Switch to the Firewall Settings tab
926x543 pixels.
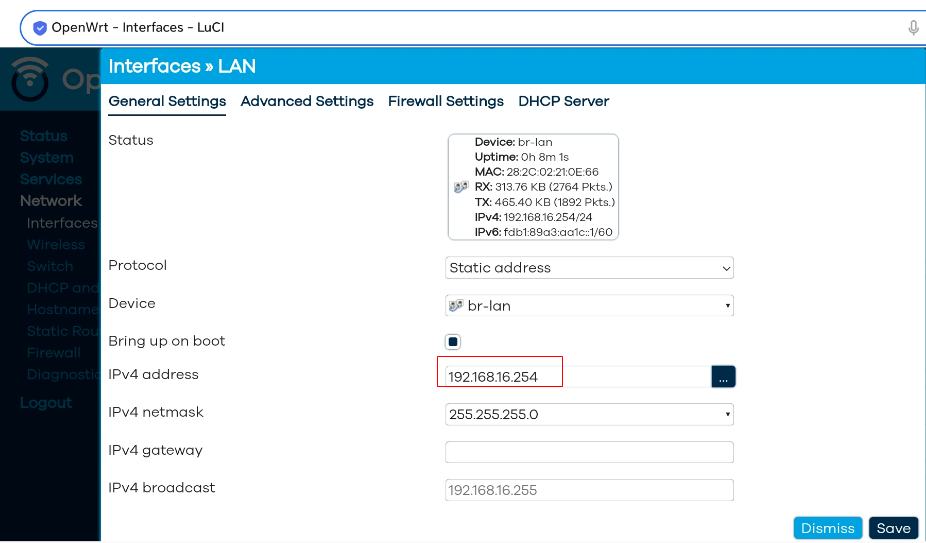pos(446,101)
